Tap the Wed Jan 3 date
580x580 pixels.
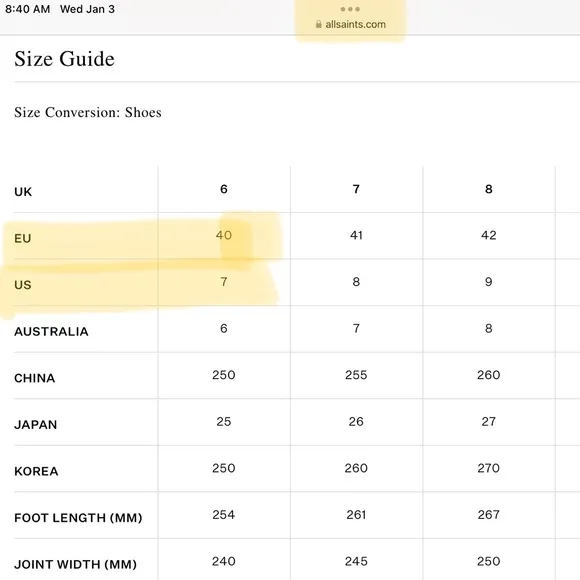click(87, 9)
